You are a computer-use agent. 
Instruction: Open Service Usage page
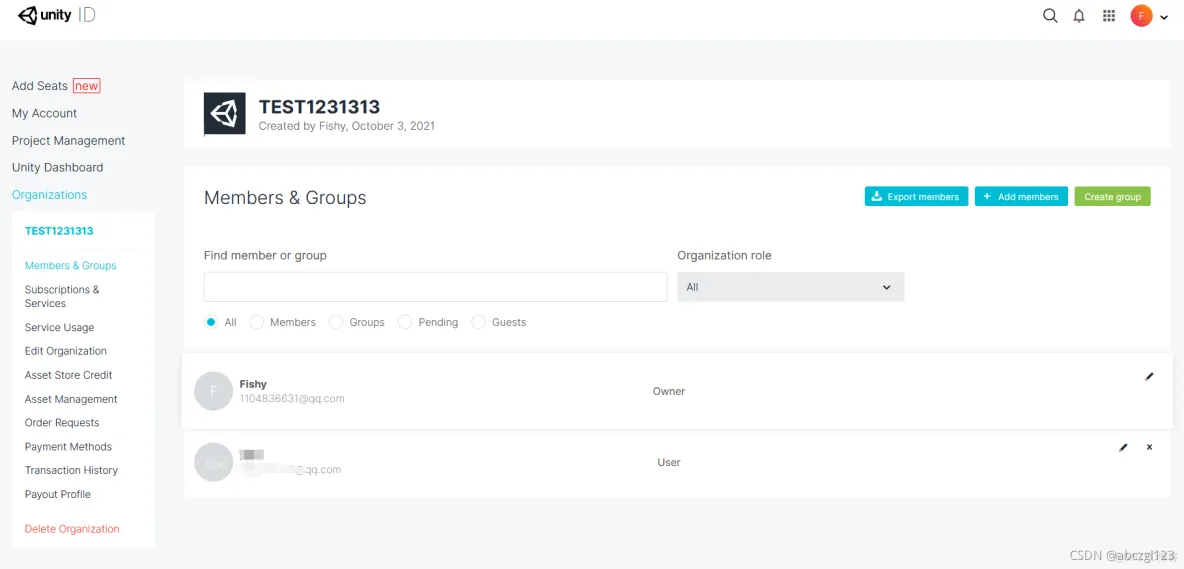[x=59, y=328]
